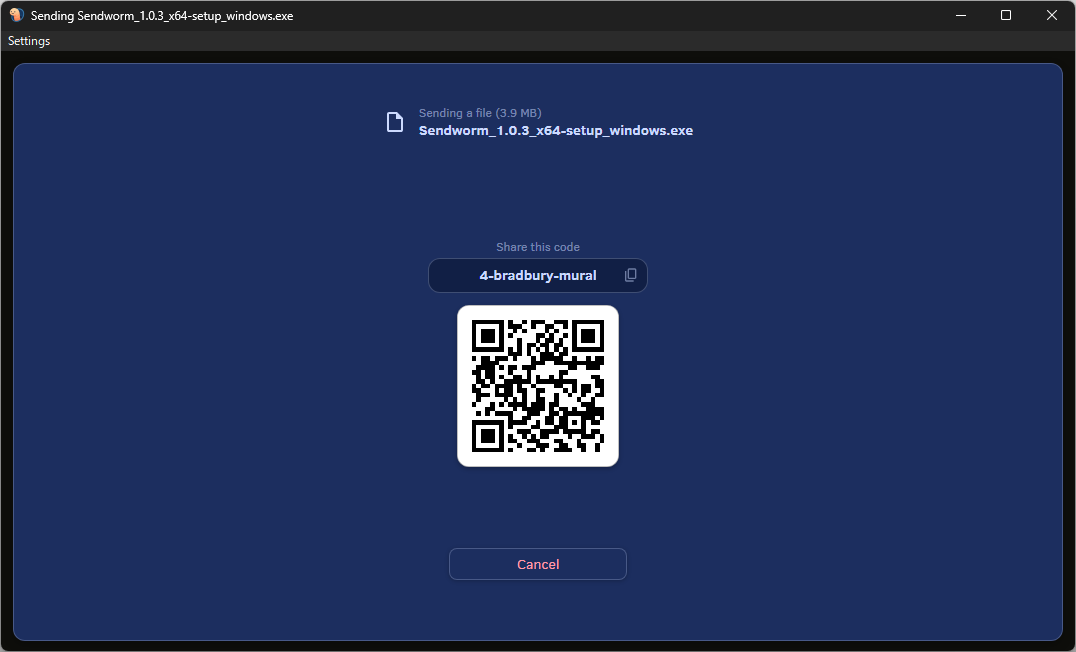Click empty space left of the share code text
Screen dimensions: 1076x652
[x=452, y=275]
